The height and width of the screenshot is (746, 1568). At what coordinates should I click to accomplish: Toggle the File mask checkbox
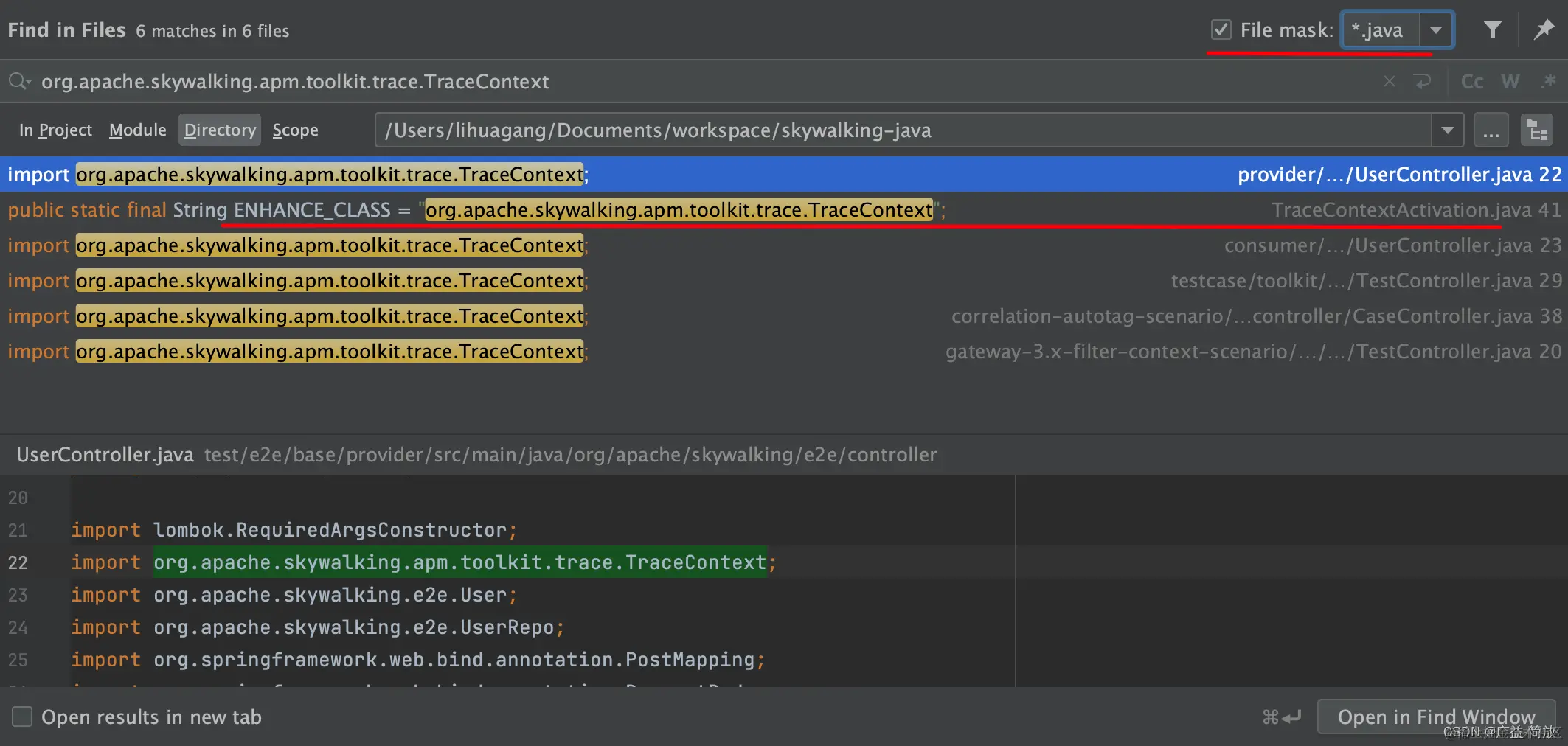[x=1221, y=29]
